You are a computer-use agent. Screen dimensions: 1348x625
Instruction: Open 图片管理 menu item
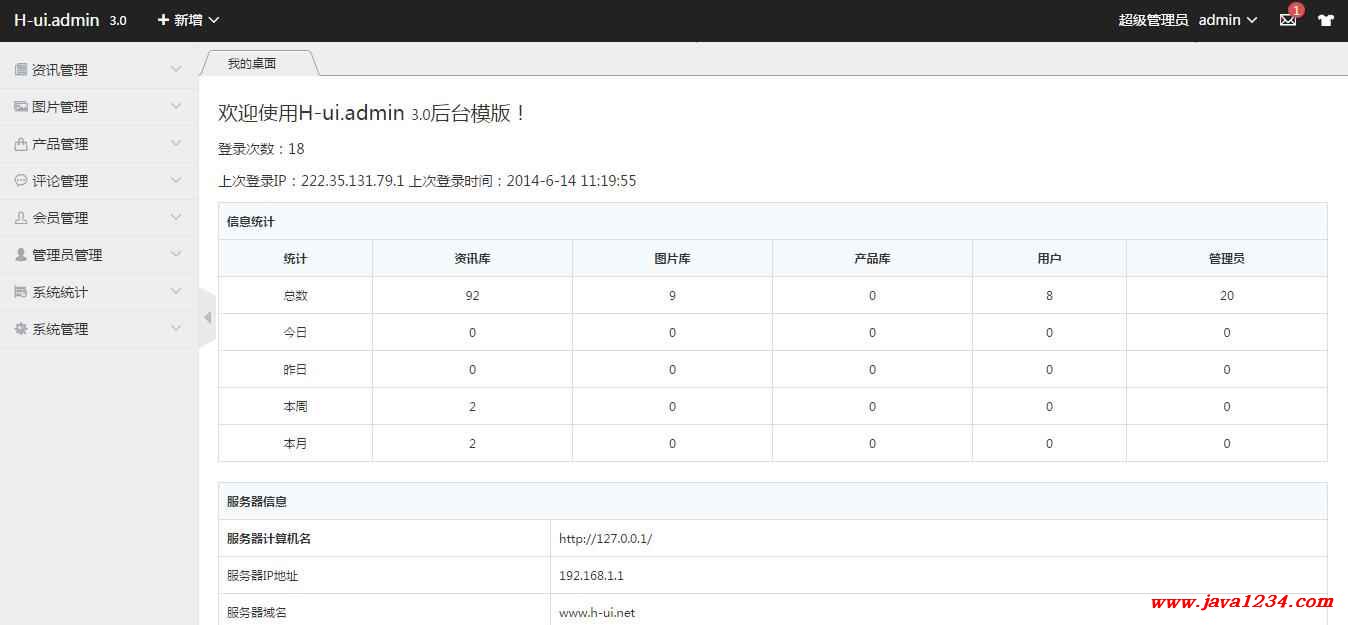(x=99, y=107)
